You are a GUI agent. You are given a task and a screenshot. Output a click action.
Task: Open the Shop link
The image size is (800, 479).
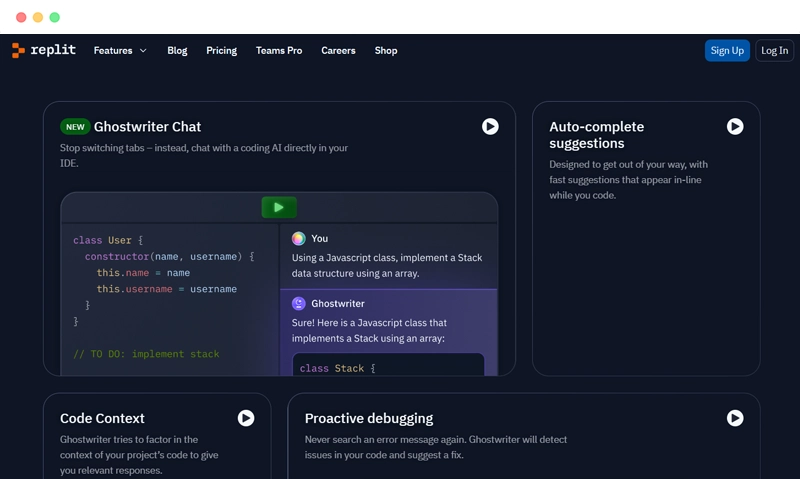click(x=386, y=51)
